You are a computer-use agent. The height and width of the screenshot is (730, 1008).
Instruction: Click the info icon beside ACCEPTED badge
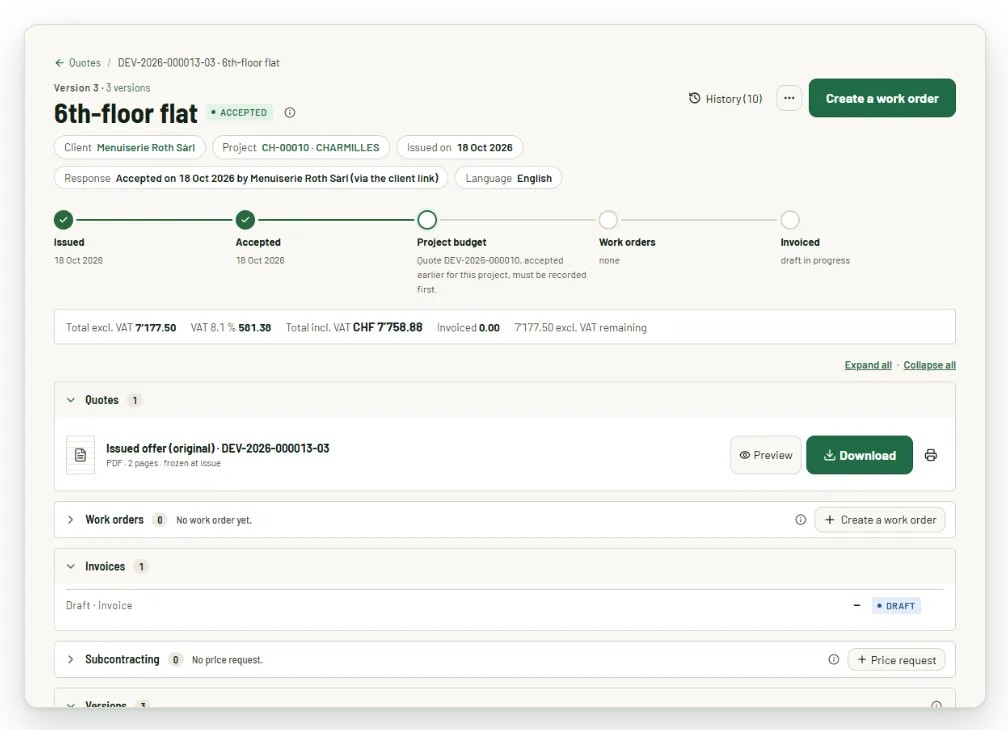click(x=290, y=112)
